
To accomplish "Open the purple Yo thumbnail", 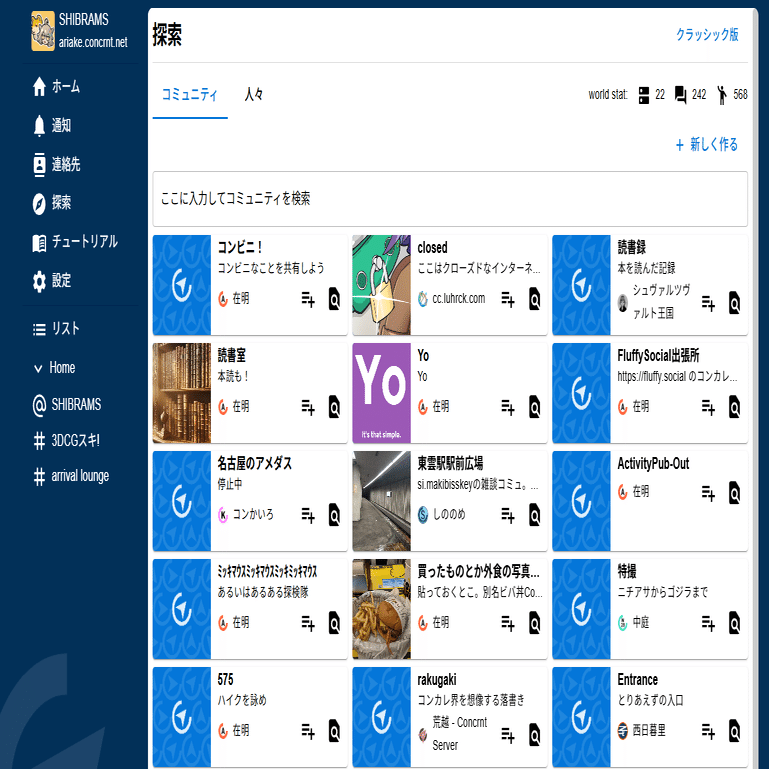I will point(382,393).
